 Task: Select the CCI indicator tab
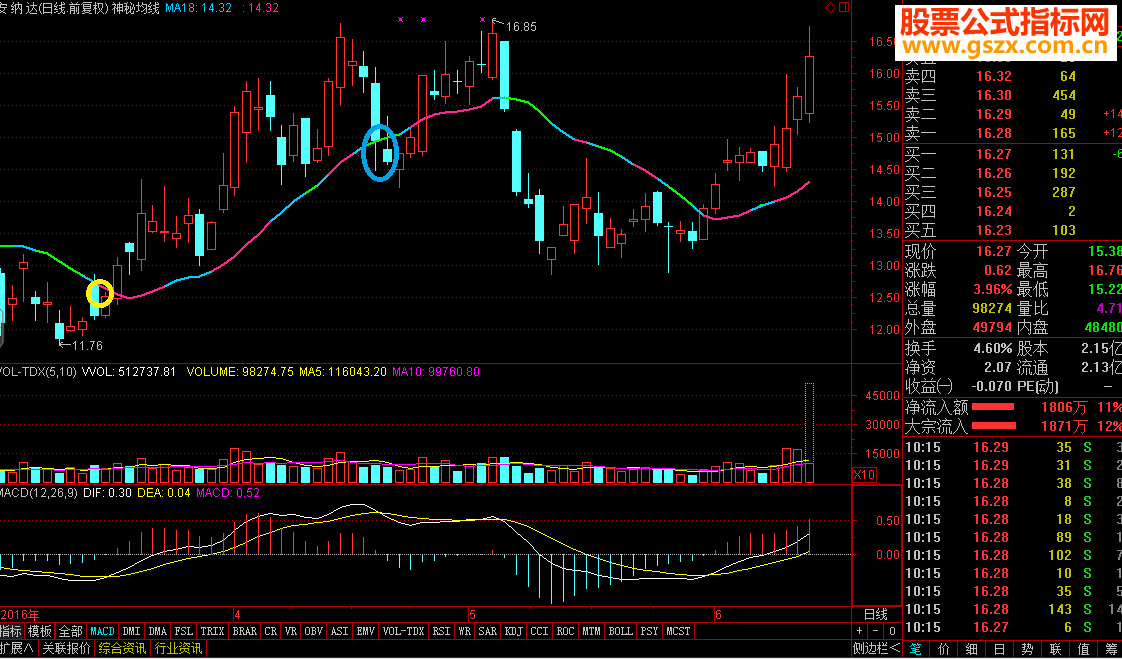tap(540, 632)
